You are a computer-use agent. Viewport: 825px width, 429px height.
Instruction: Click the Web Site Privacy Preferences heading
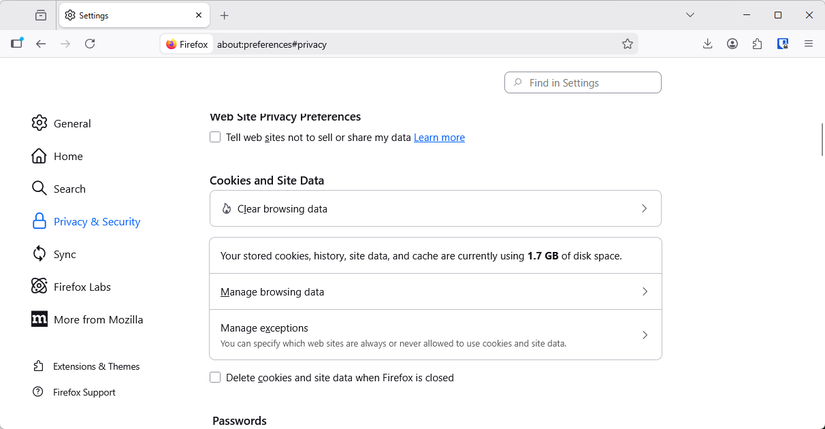point(285,117)
